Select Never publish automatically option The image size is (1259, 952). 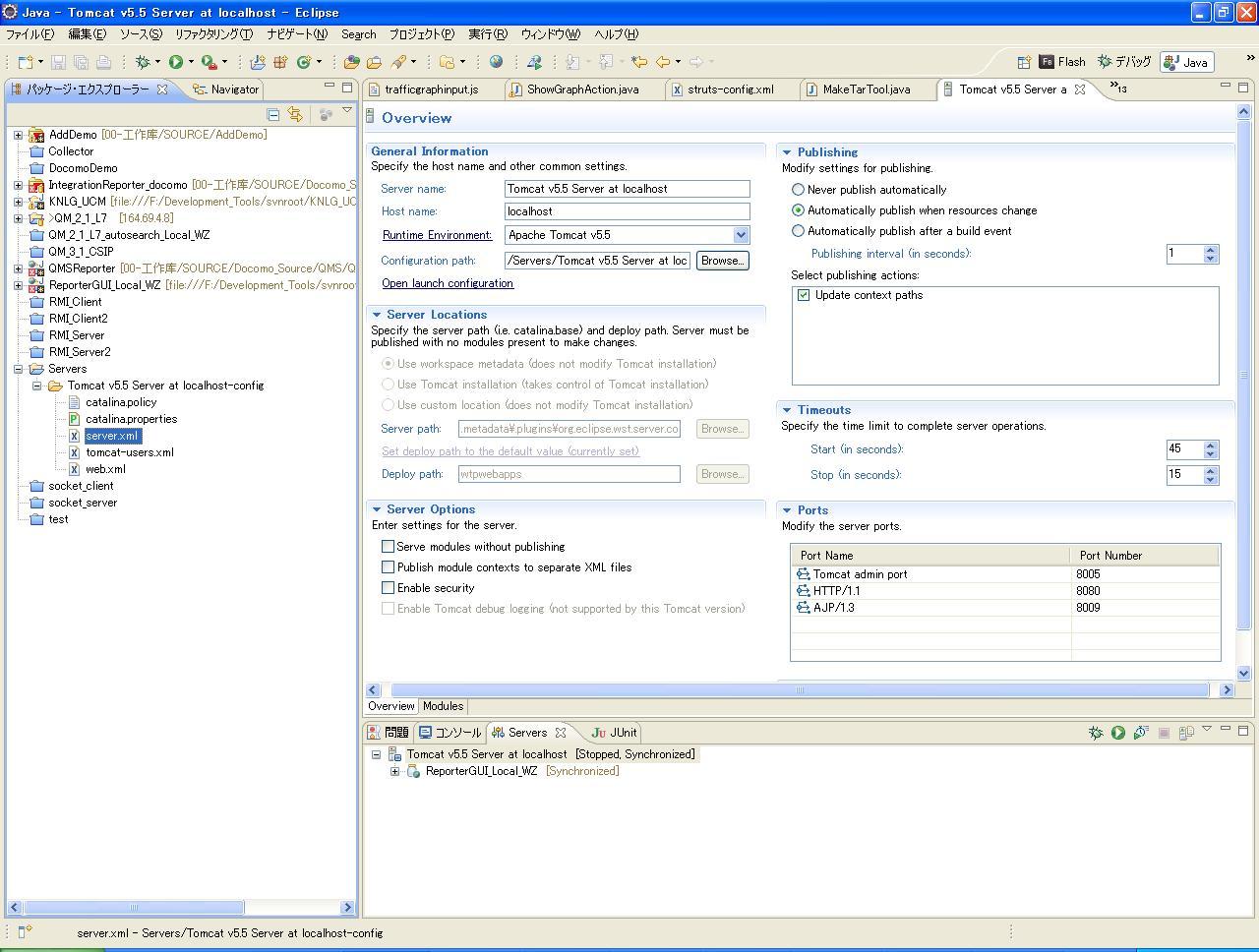(x=798, y=190)
